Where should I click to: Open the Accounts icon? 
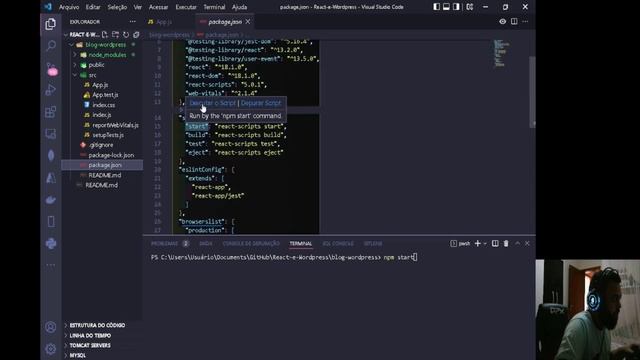click(x=51, y=327)
